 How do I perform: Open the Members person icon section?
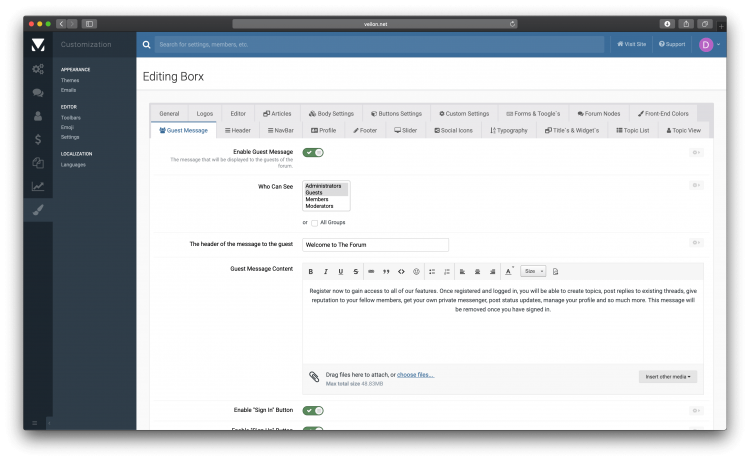coord(38,116)
